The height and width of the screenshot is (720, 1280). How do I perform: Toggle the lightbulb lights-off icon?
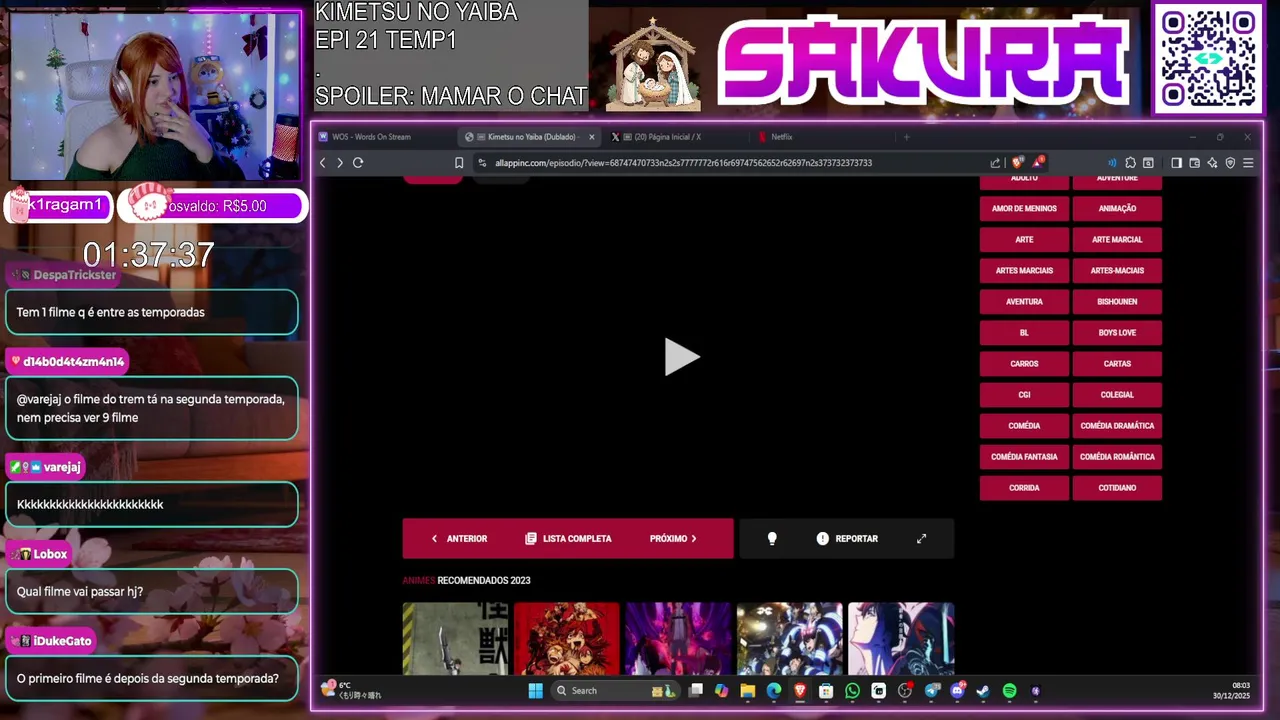772,538
